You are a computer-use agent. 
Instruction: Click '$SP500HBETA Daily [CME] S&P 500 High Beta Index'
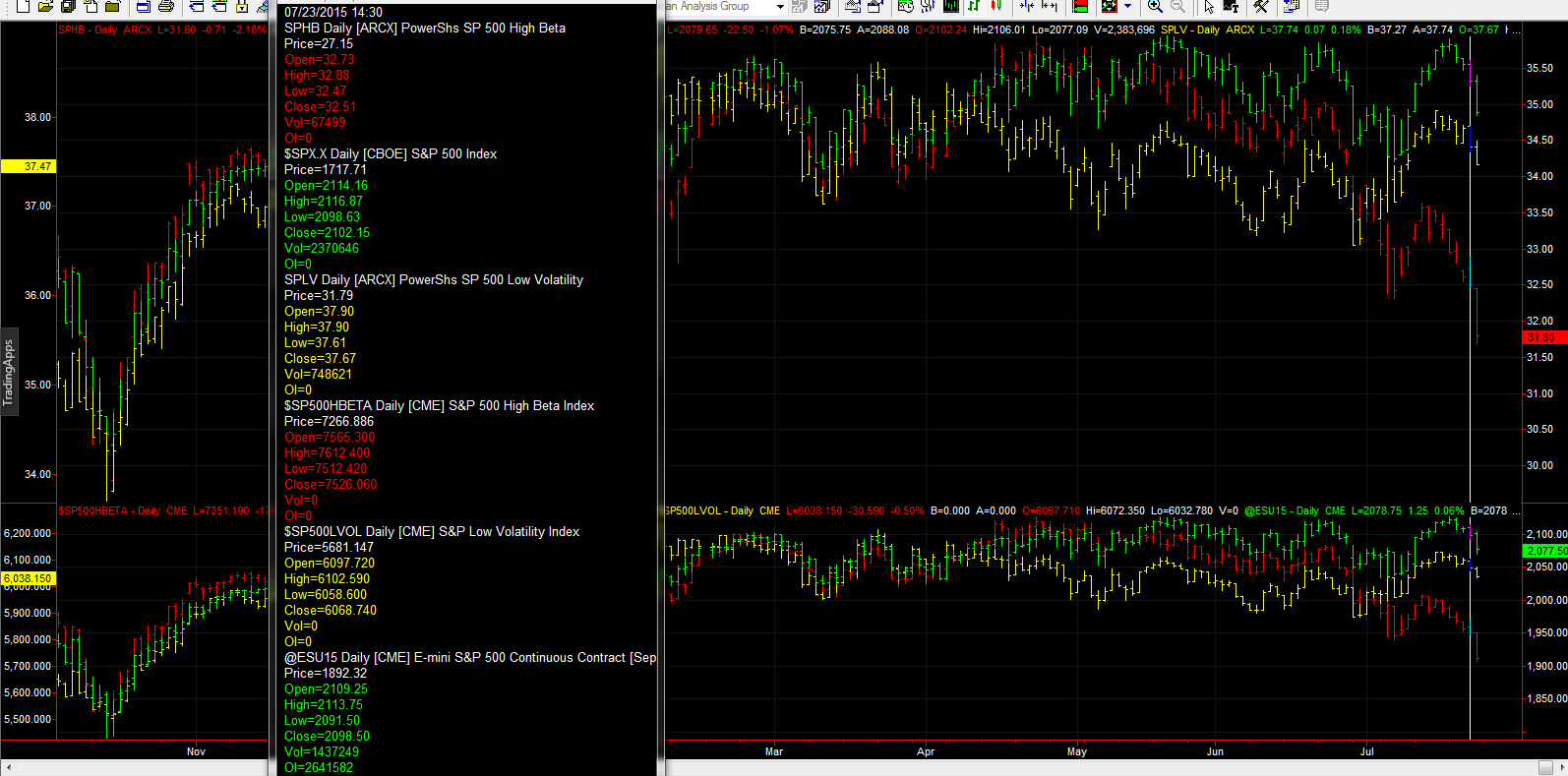tap(439, 405)
